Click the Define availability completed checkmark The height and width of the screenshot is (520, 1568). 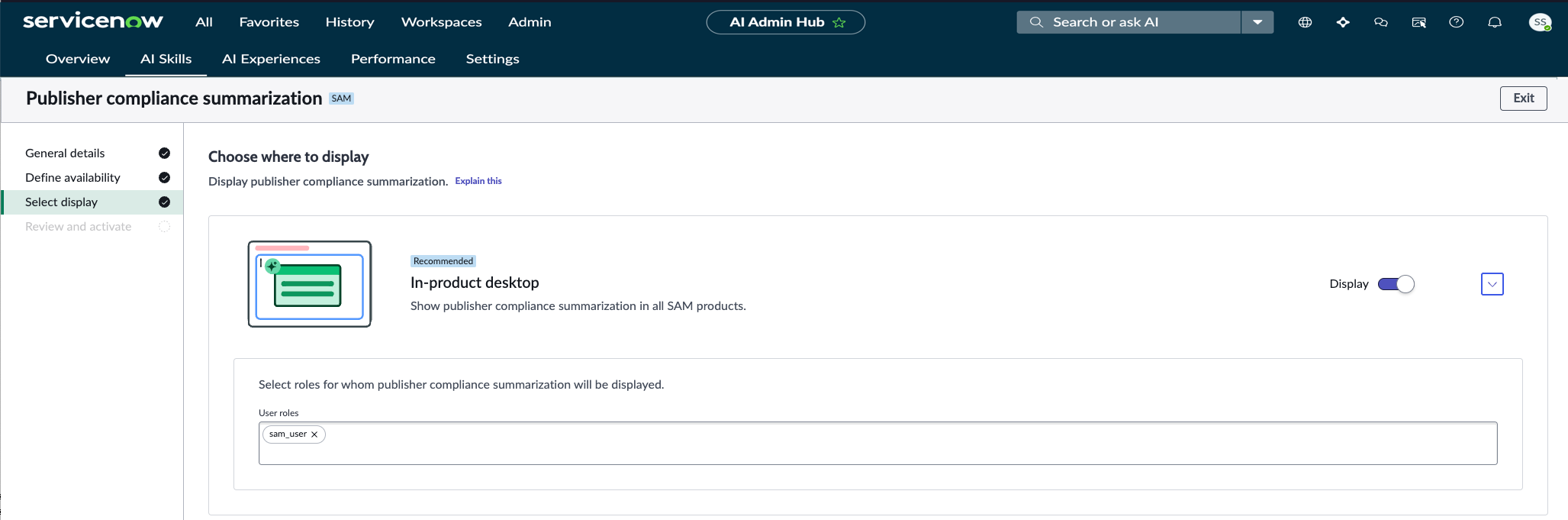164,177
